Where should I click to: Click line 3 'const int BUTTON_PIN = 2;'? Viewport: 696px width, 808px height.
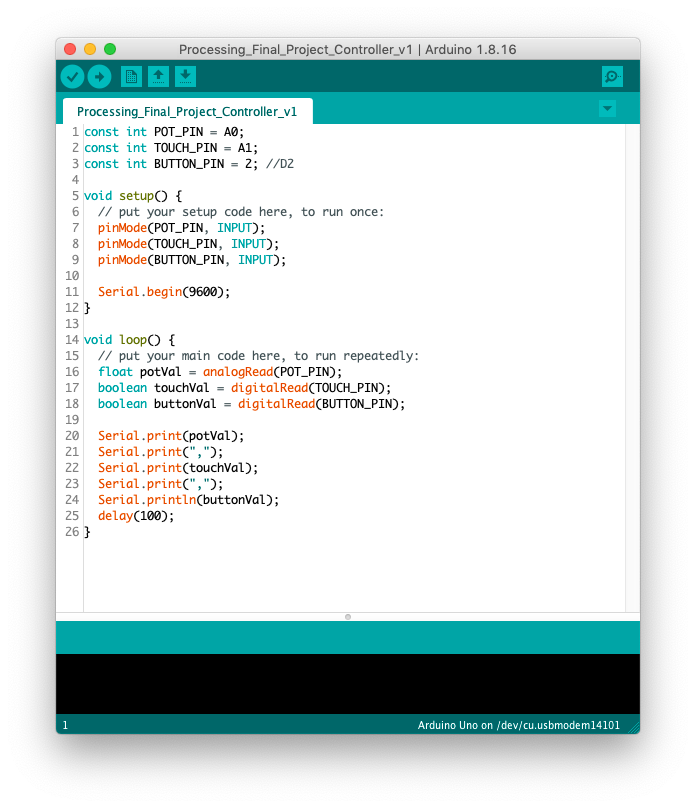tap(171, 164)
